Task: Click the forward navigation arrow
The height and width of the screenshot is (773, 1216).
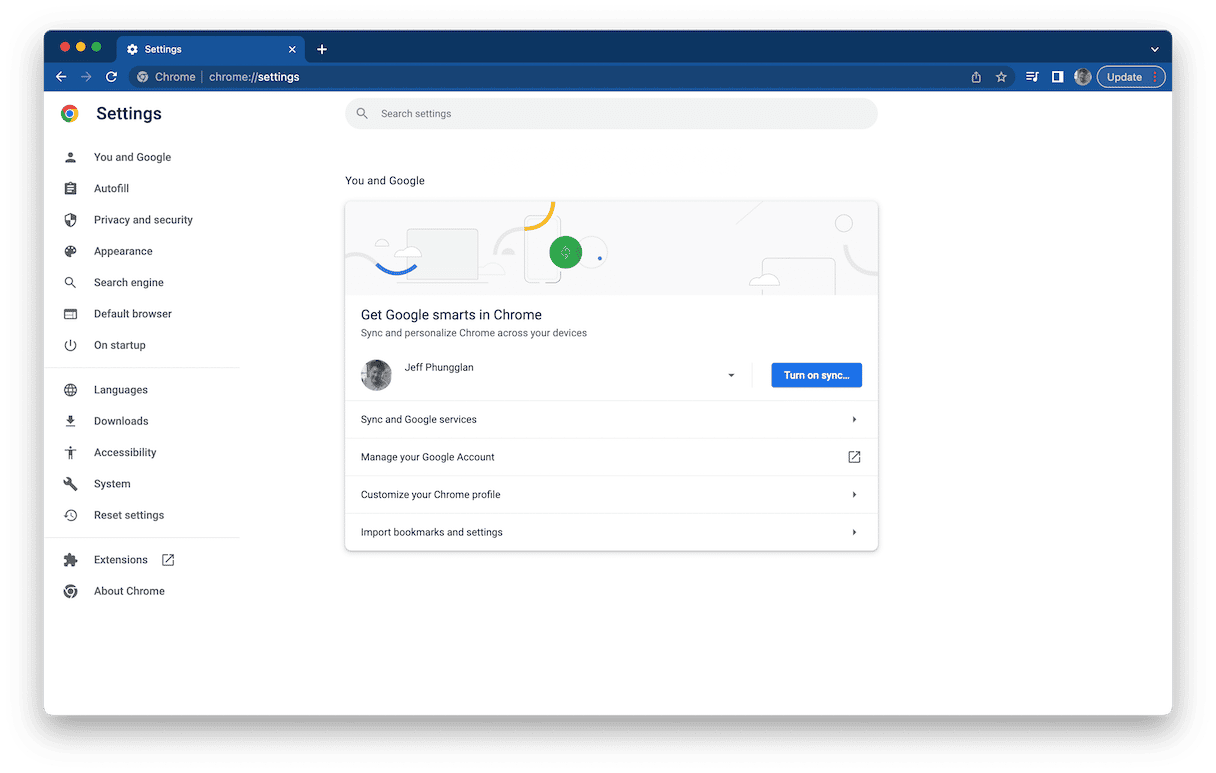Action: coord(86,77)
